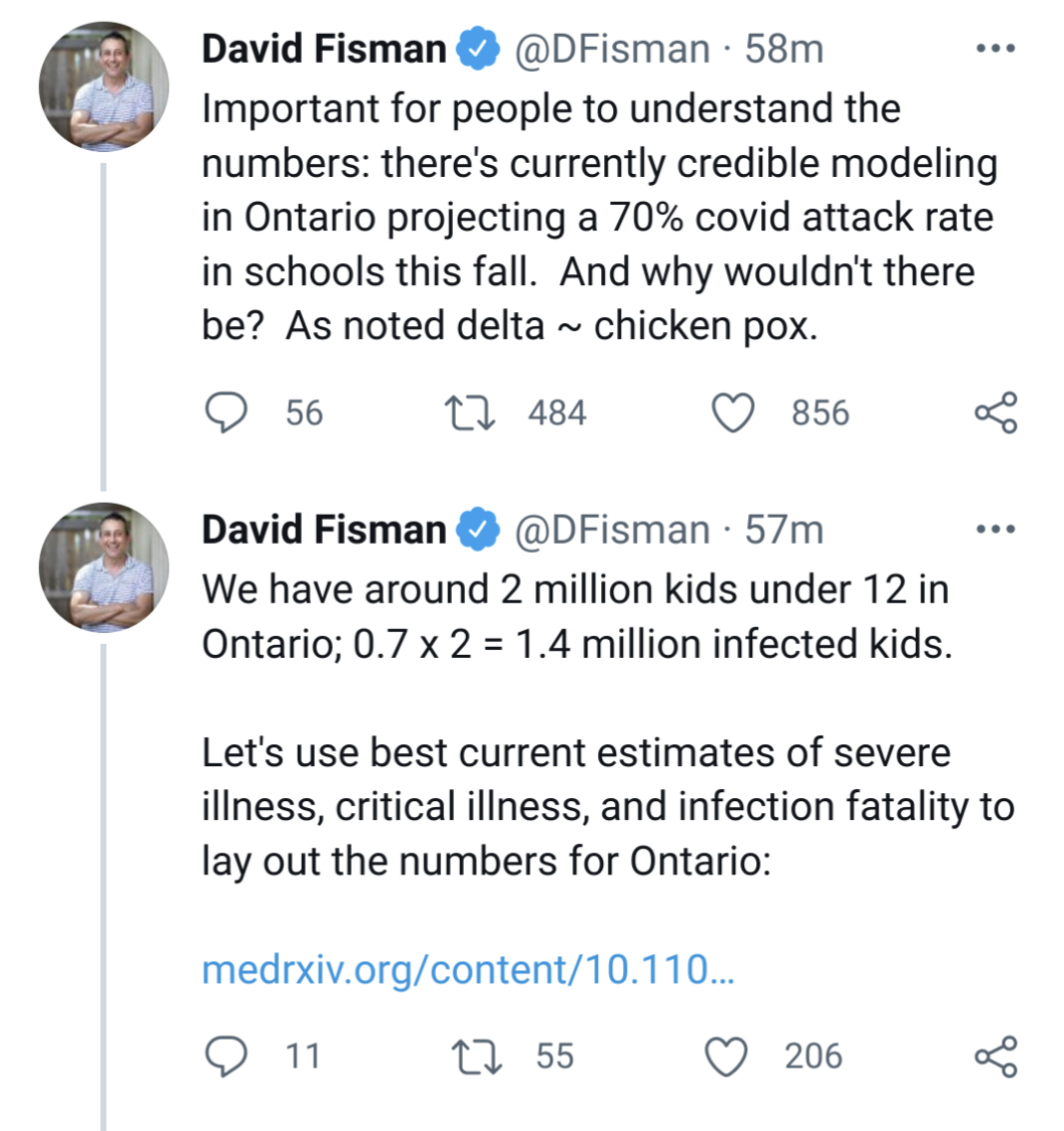Like the first tweet with 856 likes
1064x1131 pixels.
click(x=734, y=413)
